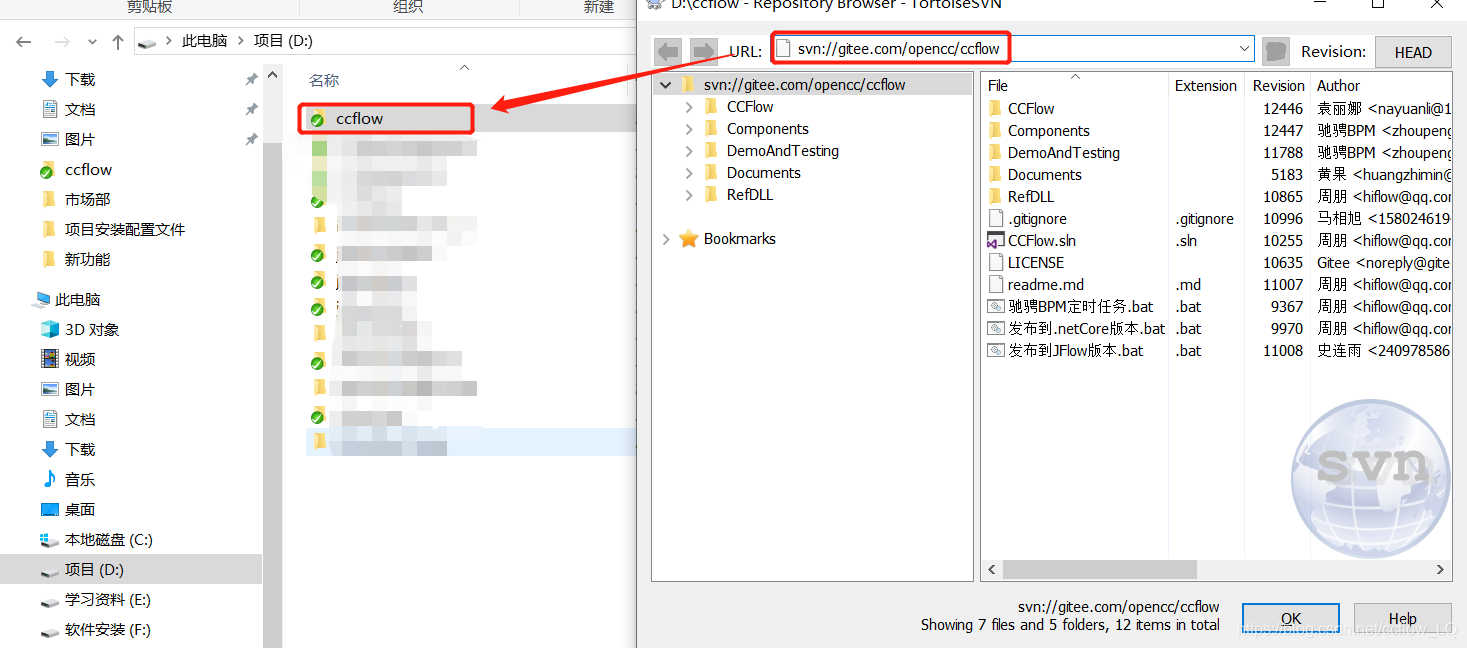The height and width of the screenshot is (648, 1467).
Task: Select 桌面 in Explorer sidebar
Action: coord(80,509)
